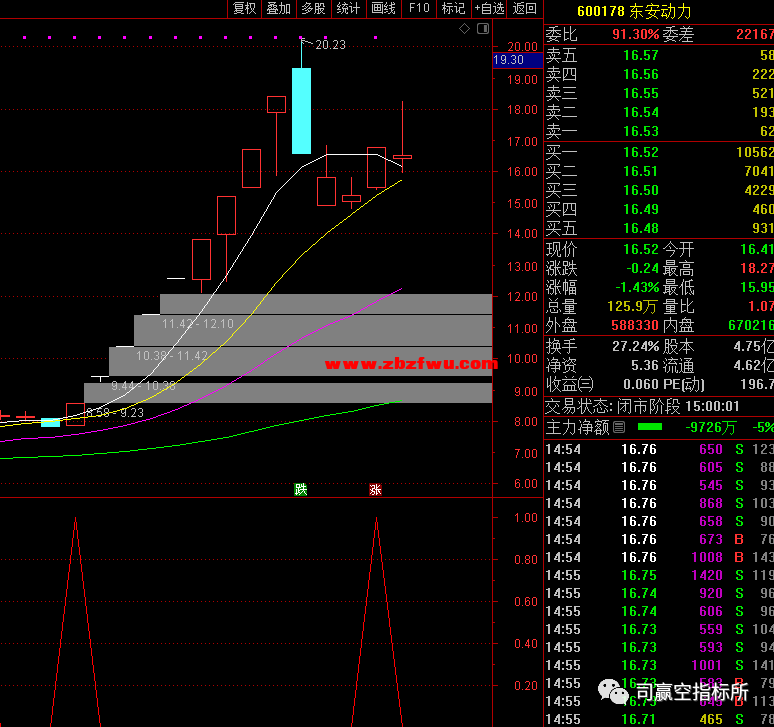Click the green 主力净额 bar
Screen dimensions: 774x727
click(x=650, y=426)
